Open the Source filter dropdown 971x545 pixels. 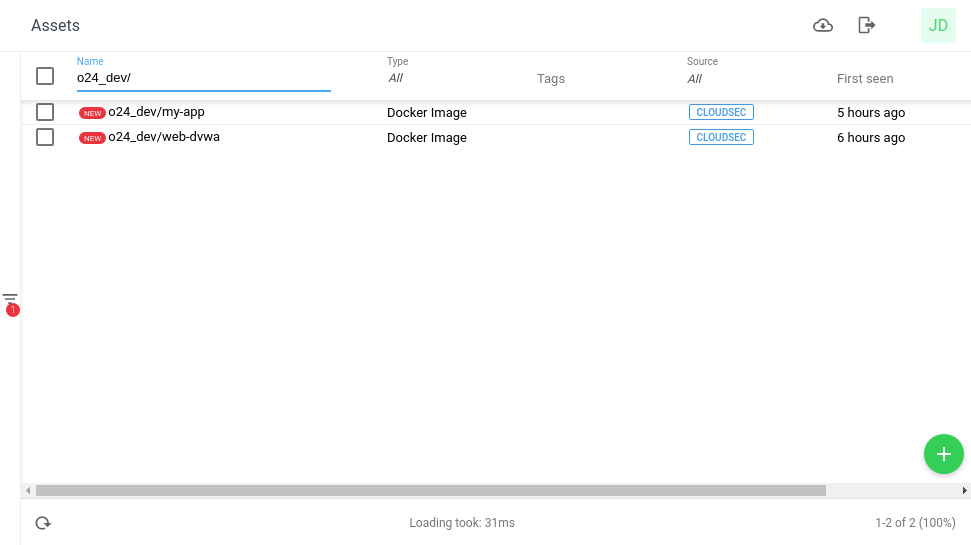750,78
